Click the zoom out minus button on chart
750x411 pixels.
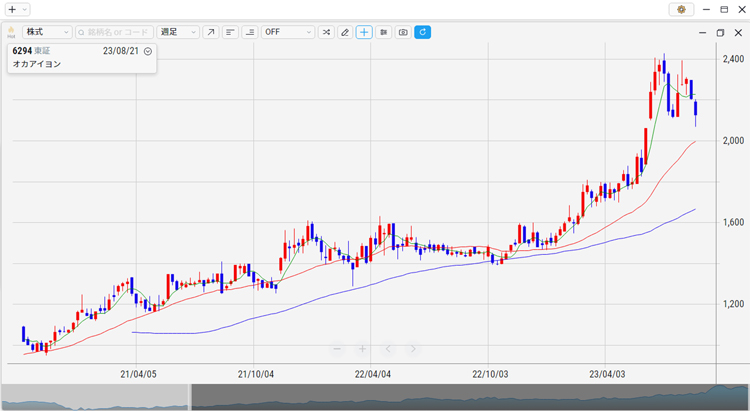tap(337, 349)
